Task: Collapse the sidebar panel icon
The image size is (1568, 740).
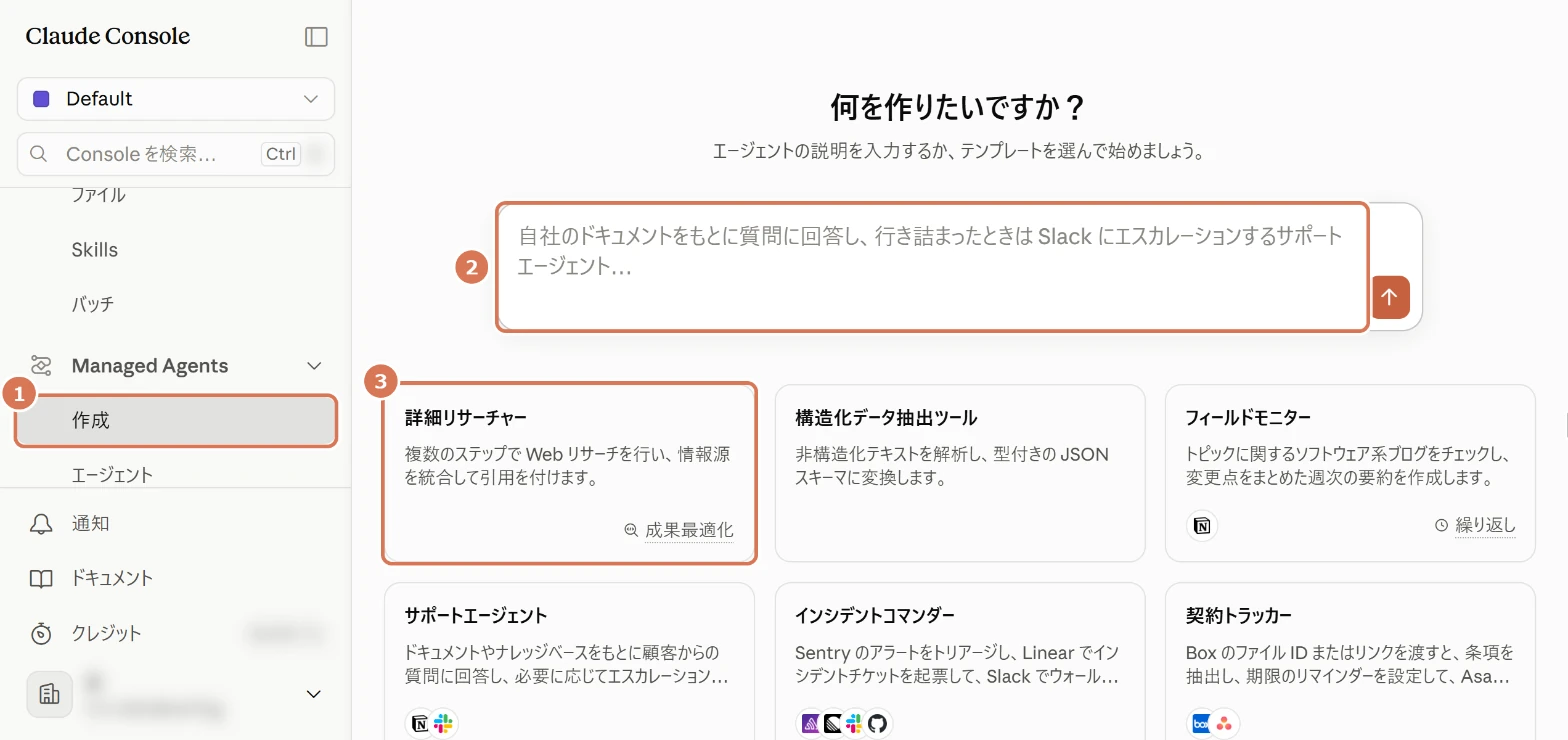Action: click(x=316, y=37)
